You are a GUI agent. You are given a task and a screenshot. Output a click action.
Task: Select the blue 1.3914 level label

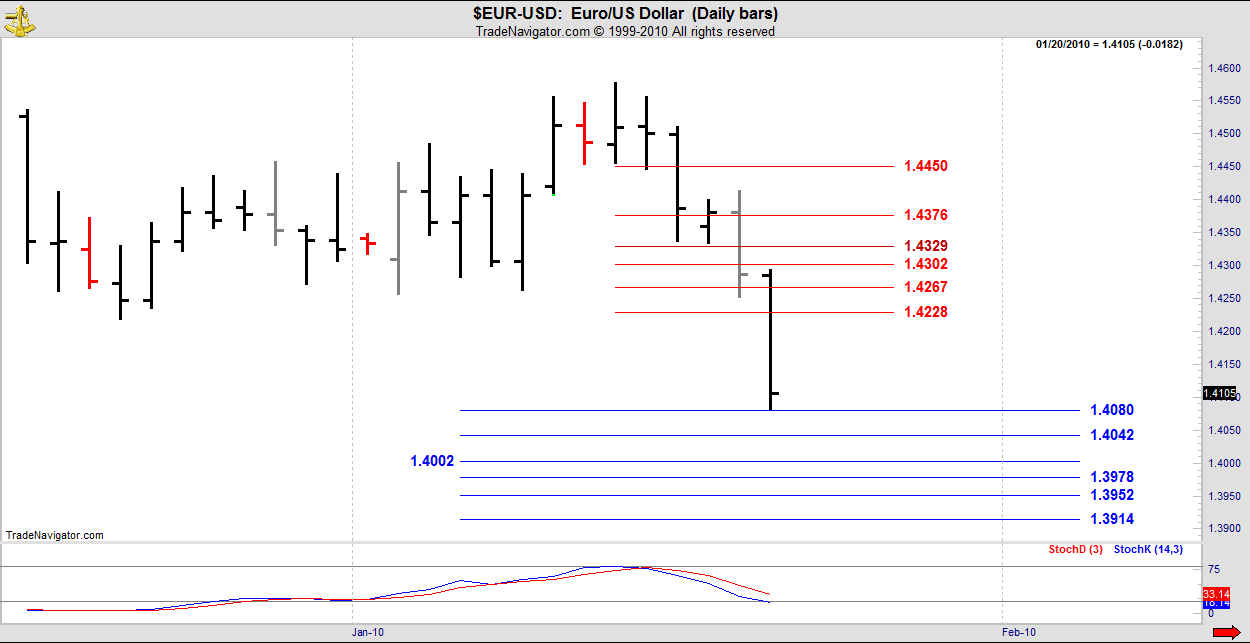1112,519
